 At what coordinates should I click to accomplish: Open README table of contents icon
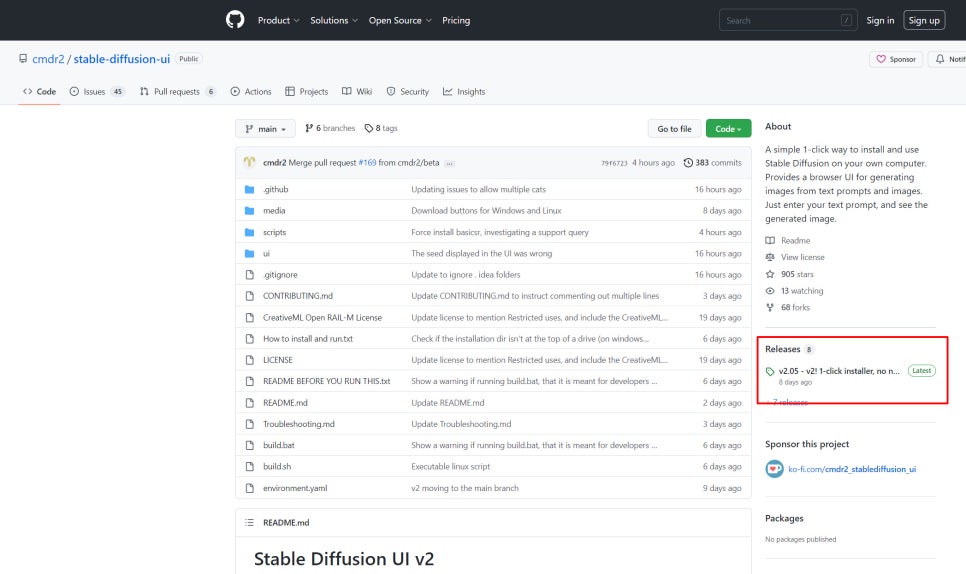click(250, 522)
